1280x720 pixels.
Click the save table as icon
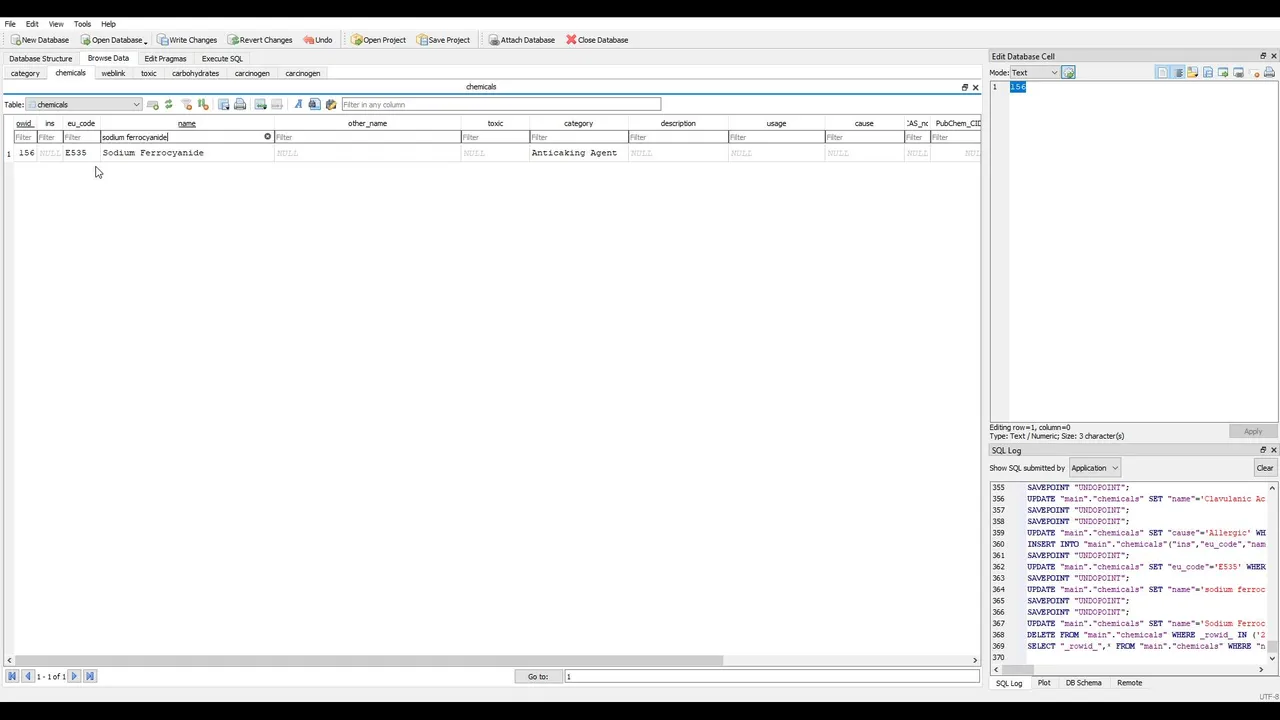[x=224, y=104]
